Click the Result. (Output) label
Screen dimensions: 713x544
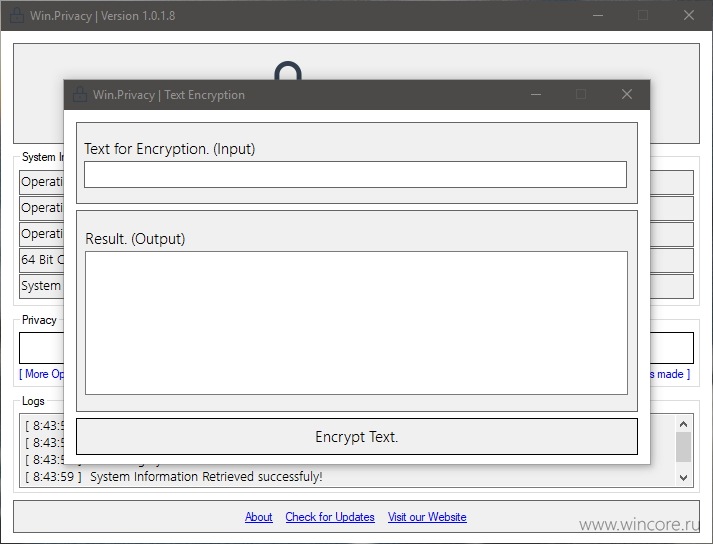(x=135, y=239)
